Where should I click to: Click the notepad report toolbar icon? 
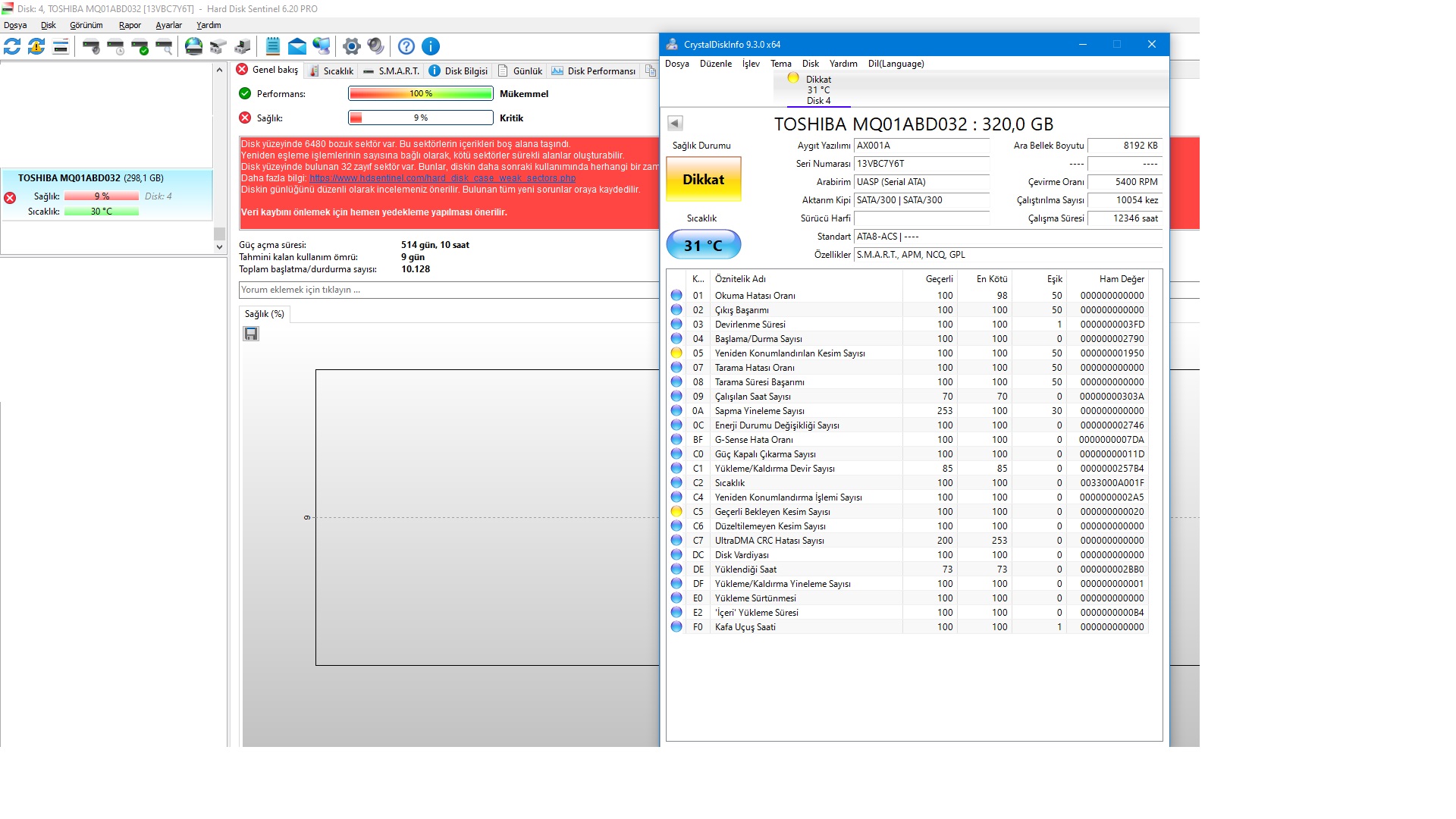pyautogui.click(x=273, y=46)
